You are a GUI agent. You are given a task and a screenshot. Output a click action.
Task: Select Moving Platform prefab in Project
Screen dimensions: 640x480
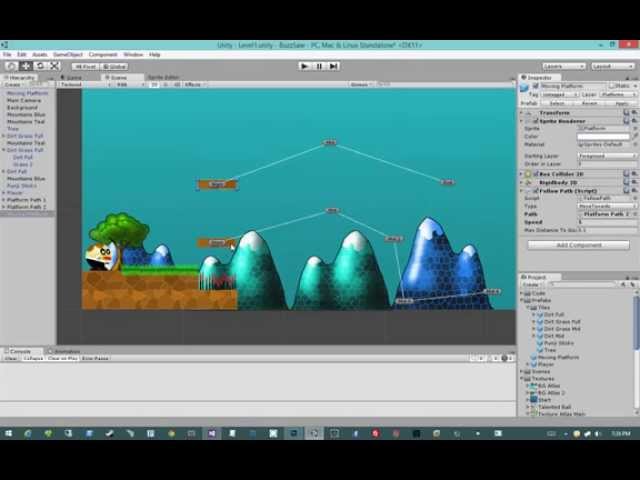click(554, 357)
